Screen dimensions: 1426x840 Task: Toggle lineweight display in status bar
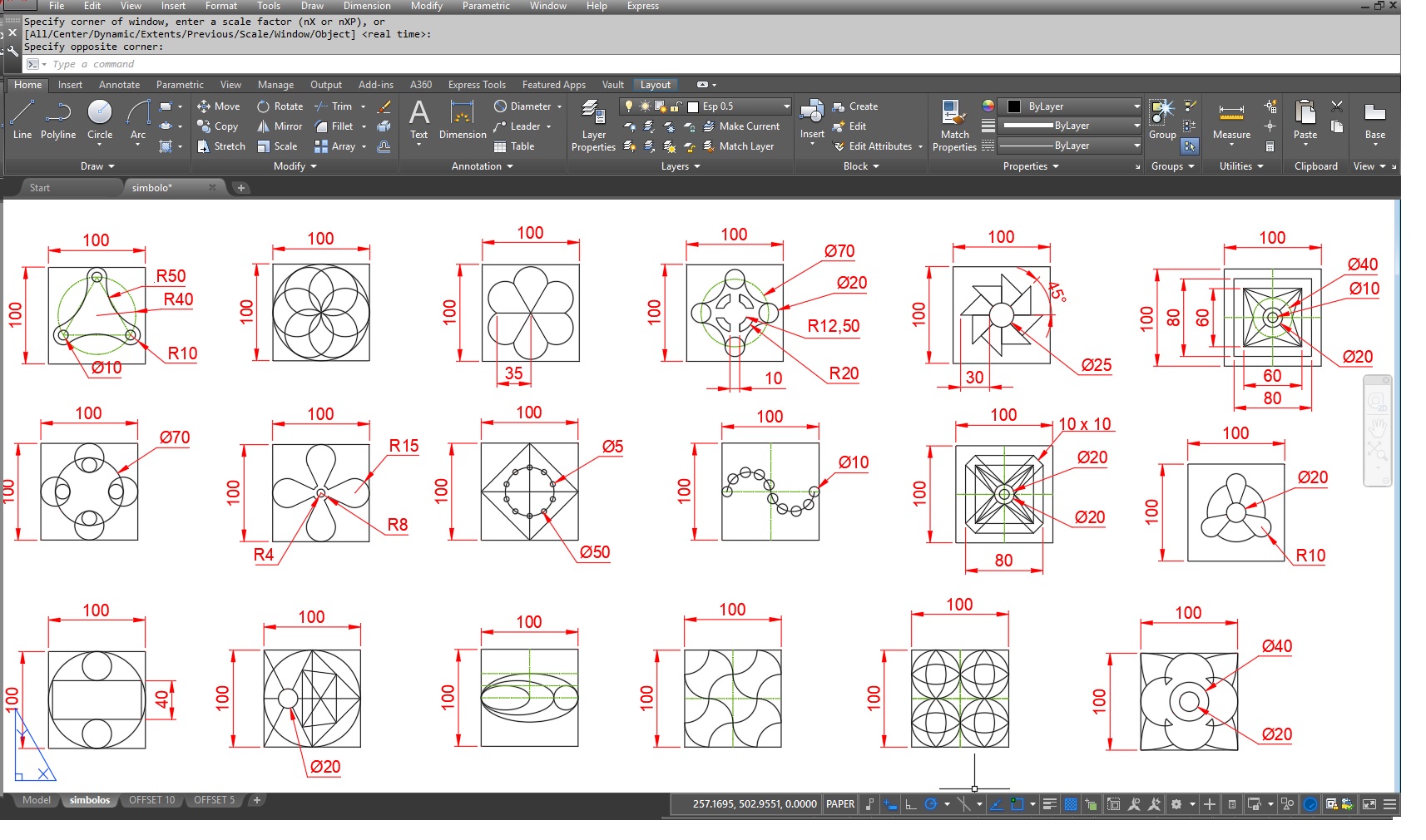(1050, 804)
